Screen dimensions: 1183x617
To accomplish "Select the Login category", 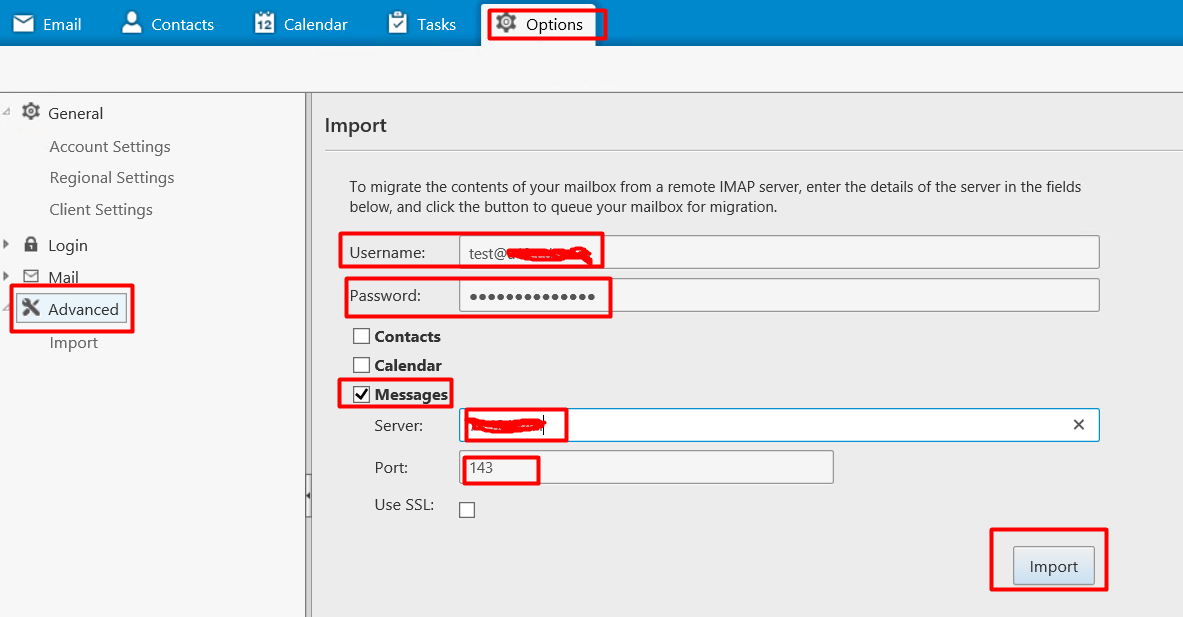I will point(68,245).
